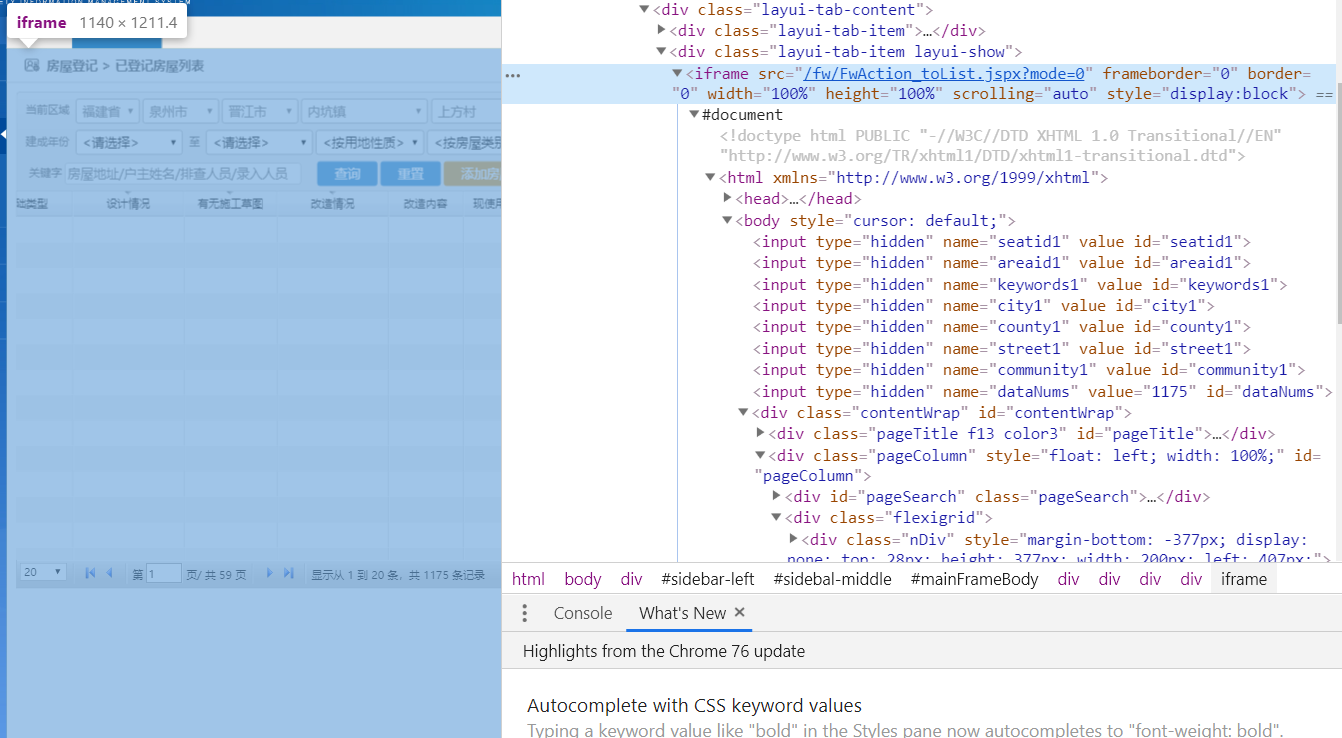Screen dimensions: 1342x738
Task: Click the 设计情况 column header
Action: pyautogui.click(x=128, y=203)
